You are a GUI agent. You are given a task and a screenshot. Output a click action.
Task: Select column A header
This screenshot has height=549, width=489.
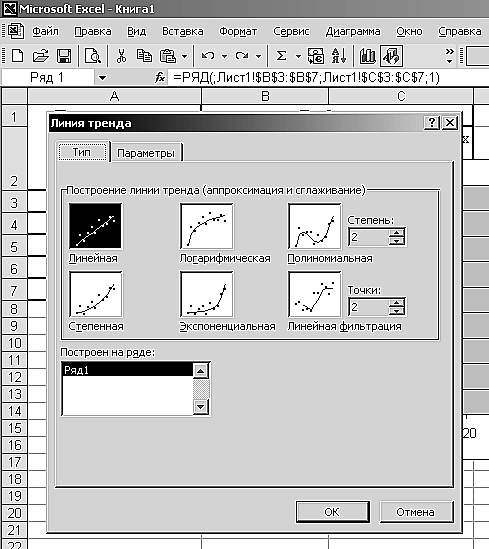tap(114, 96)
